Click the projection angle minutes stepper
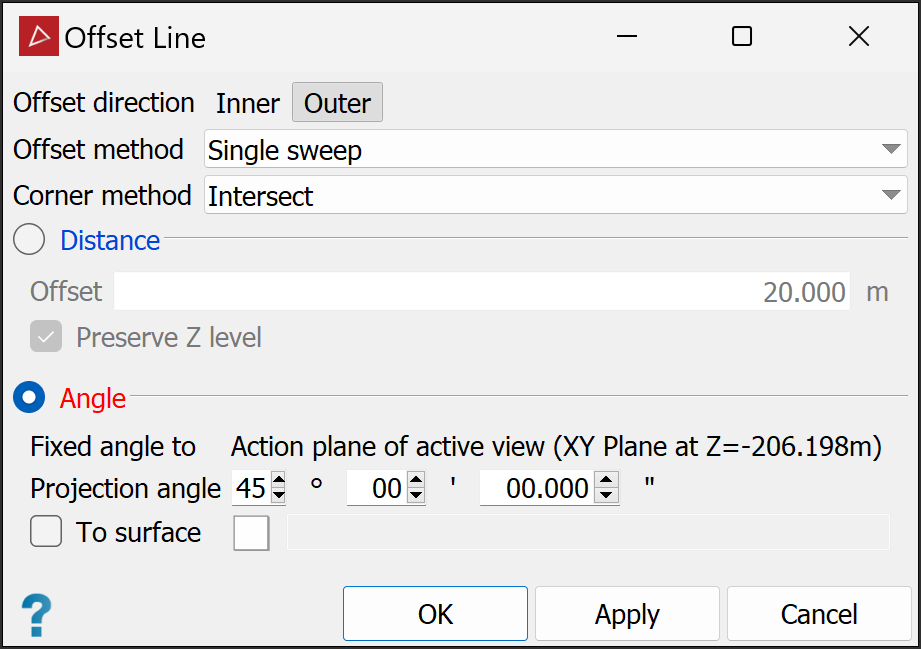 pos(416,489)
